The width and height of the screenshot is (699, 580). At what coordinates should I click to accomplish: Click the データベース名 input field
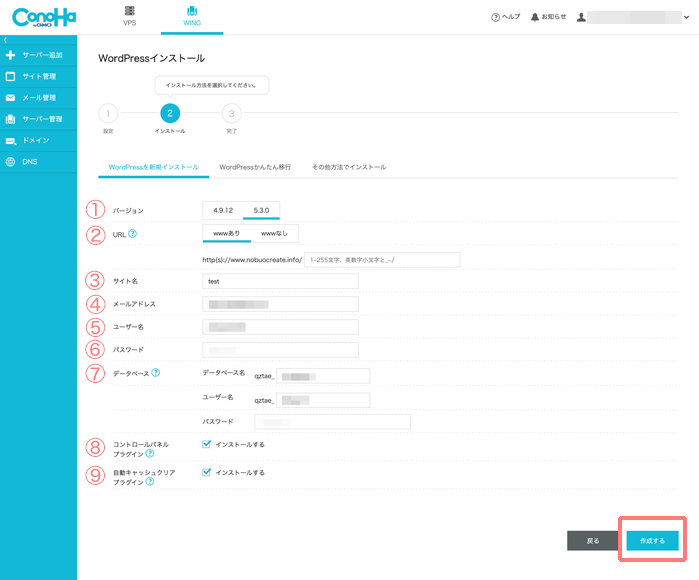tap(323, 376)
